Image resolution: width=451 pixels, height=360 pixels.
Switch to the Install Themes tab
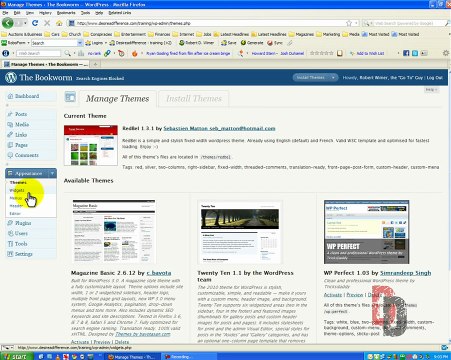[x=194, y=99]
